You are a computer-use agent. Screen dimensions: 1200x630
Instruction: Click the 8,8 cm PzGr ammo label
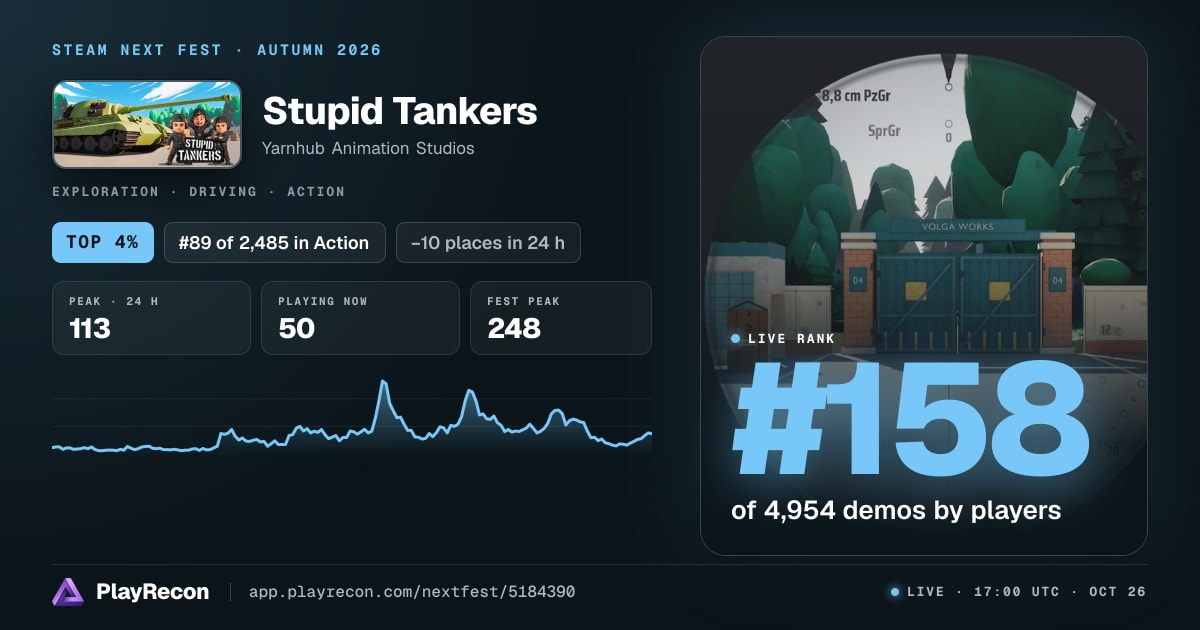click(856, 97)
